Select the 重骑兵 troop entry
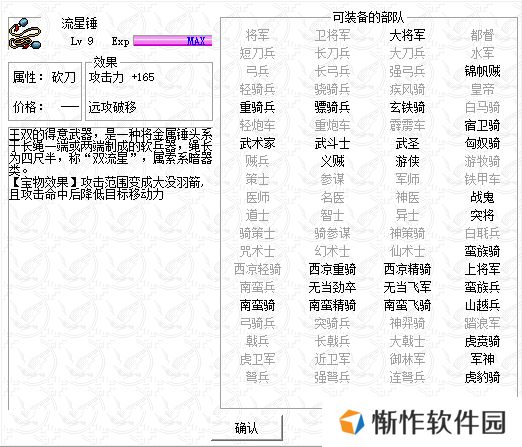The height and width of the screenshot is (447, 522). click(x=257, y=107)
